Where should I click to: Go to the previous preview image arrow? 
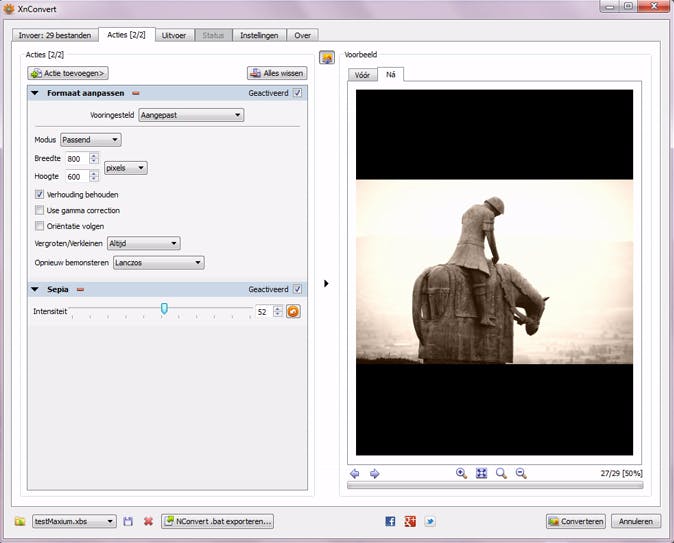coord(355,473)
